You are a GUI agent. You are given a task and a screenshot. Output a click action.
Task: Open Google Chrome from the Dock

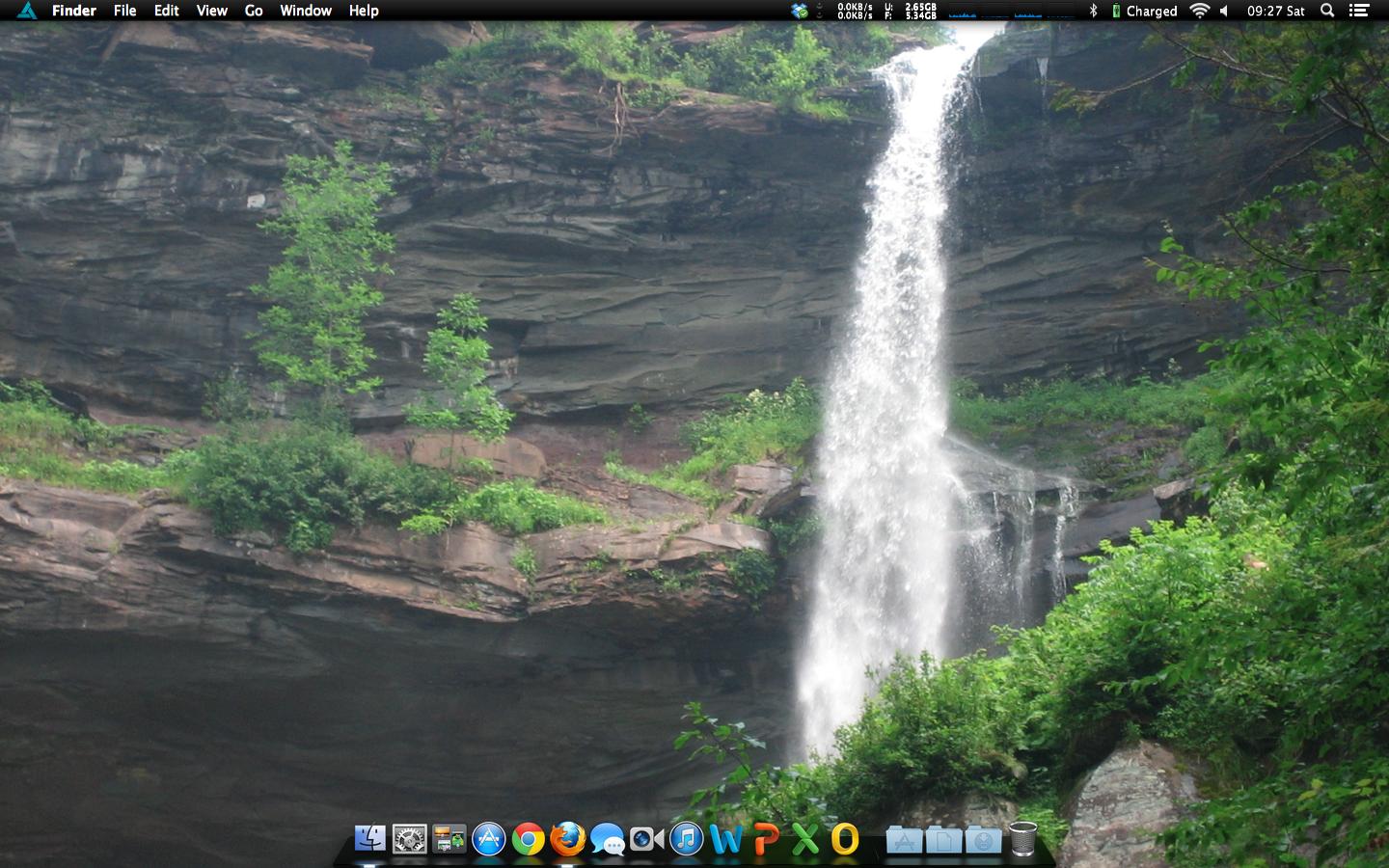click(x=528, y=839)
